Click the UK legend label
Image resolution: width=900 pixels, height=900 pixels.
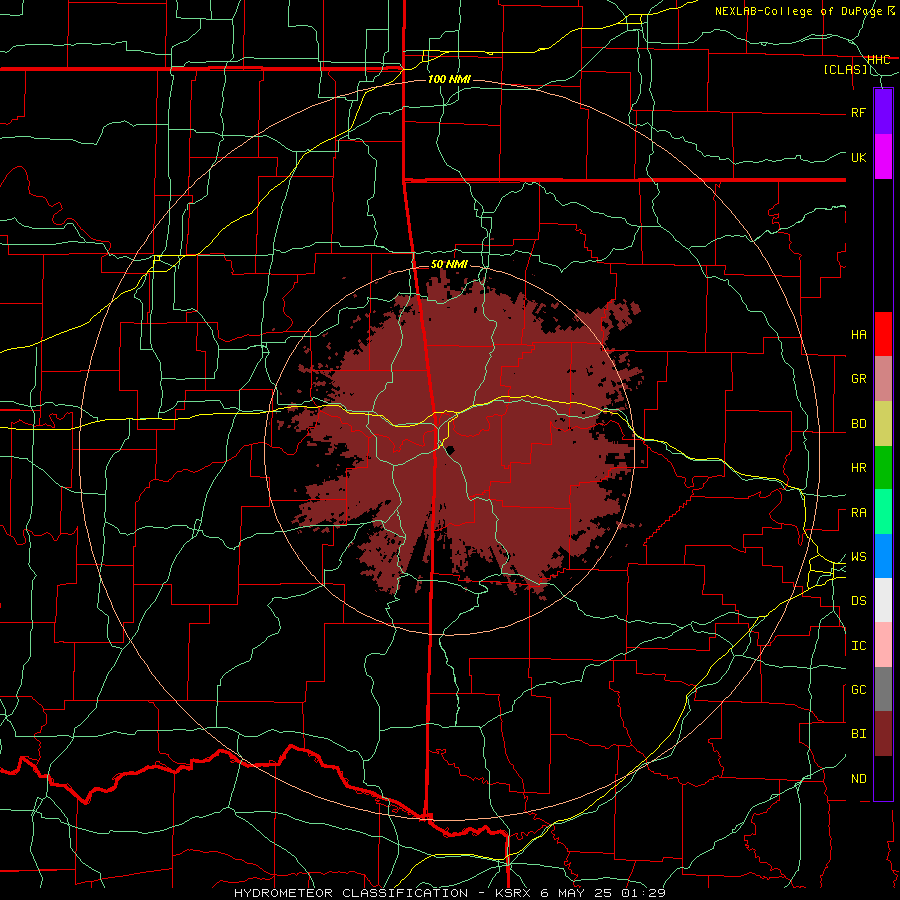pos(858,158)
